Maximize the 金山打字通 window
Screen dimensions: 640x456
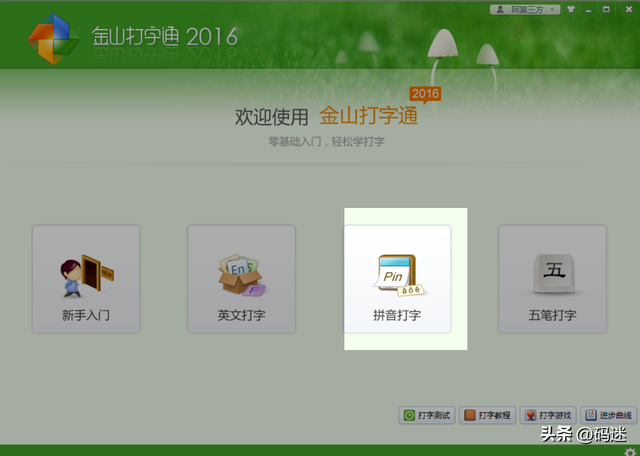click(x=606, y=9)
